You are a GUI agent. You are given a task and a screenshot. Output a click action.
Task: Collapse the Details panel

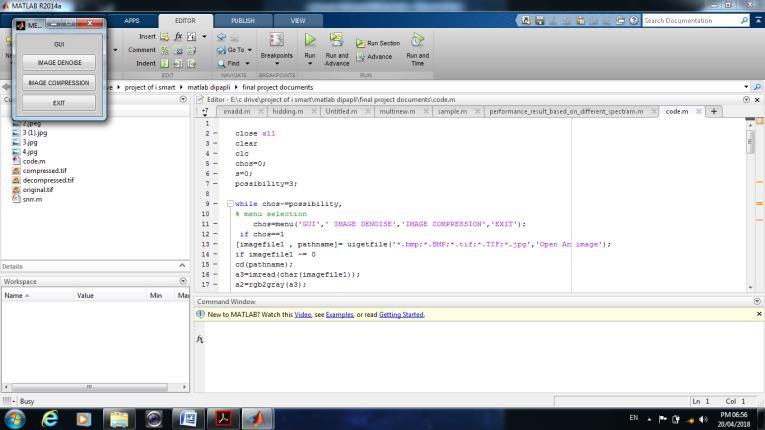[182, 266]
